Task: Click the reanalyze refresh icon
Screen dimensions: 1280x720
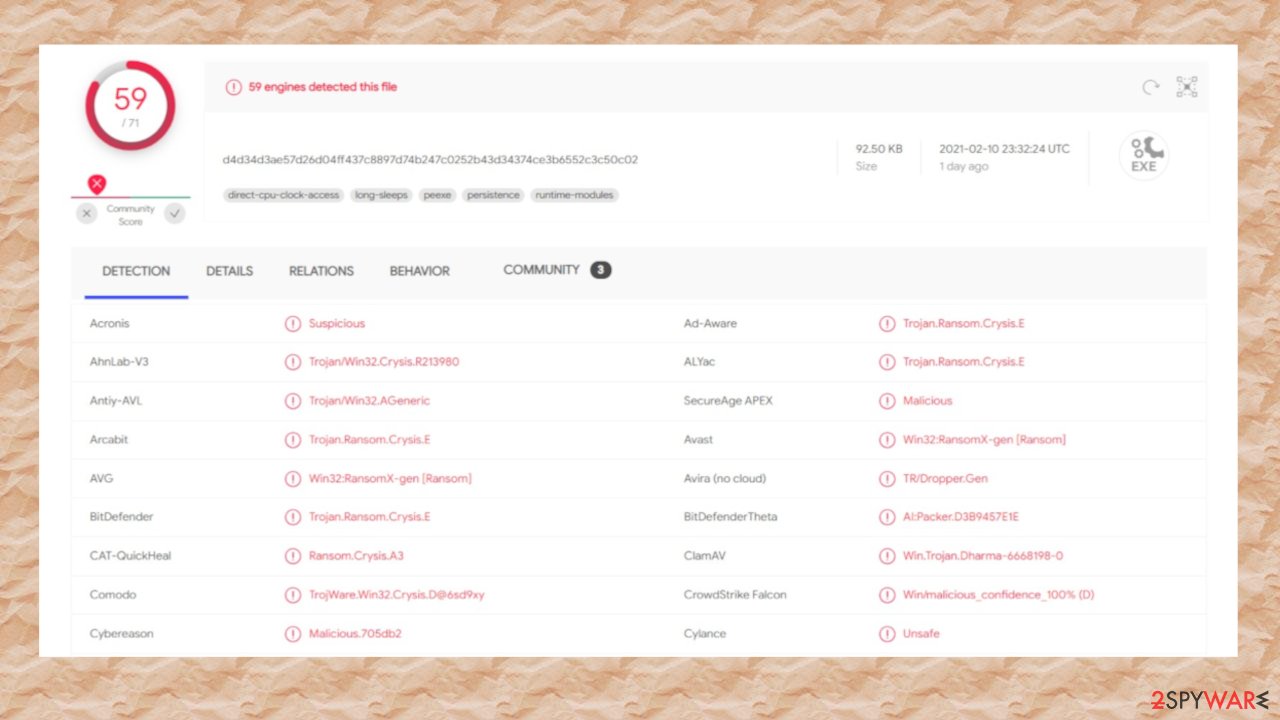Action: point(1151,88)
